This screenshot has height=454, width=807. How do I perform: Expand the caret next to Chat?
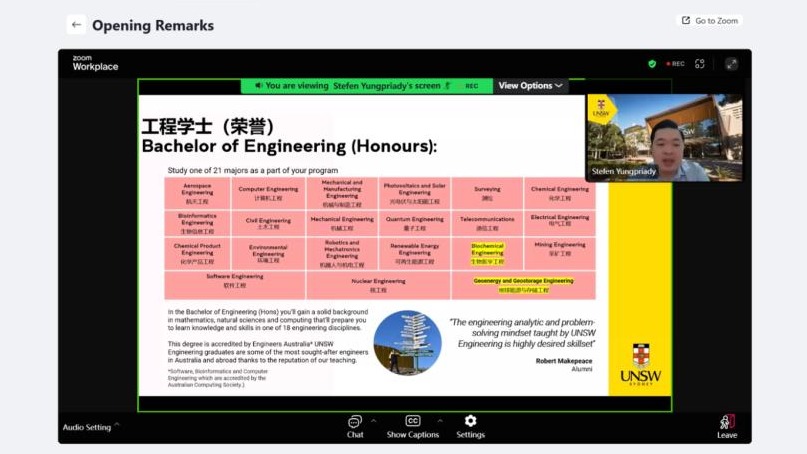[374, 421]
